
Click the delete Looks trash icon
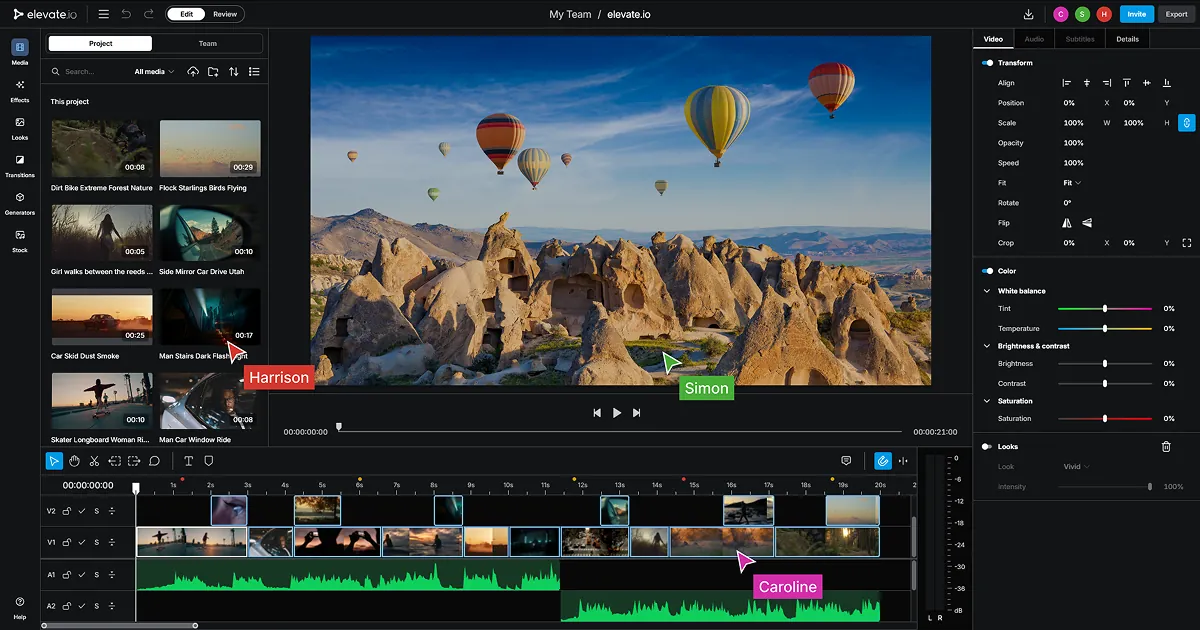[1166, 447]
